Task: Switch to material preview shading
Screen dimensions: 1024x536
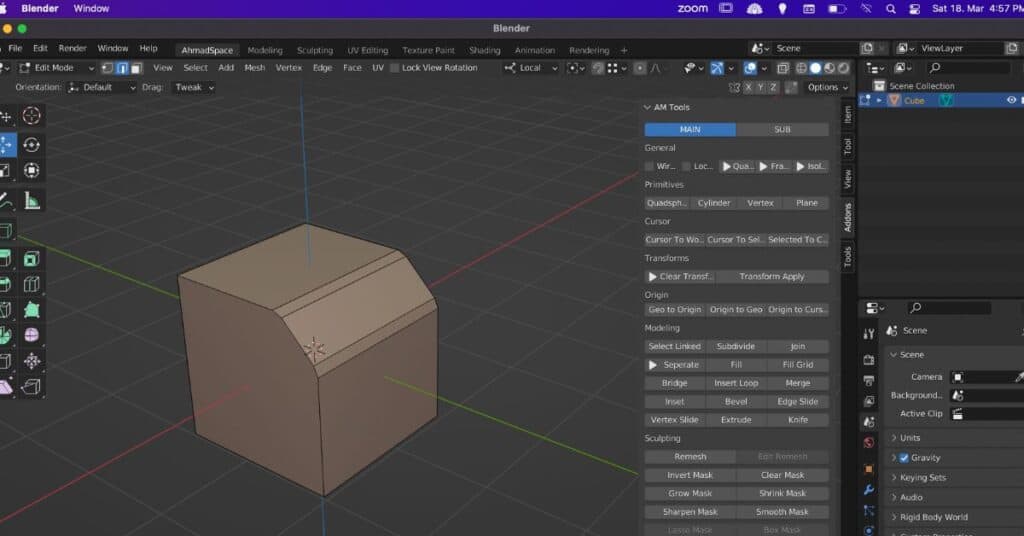Action: [x=829, y=68]
